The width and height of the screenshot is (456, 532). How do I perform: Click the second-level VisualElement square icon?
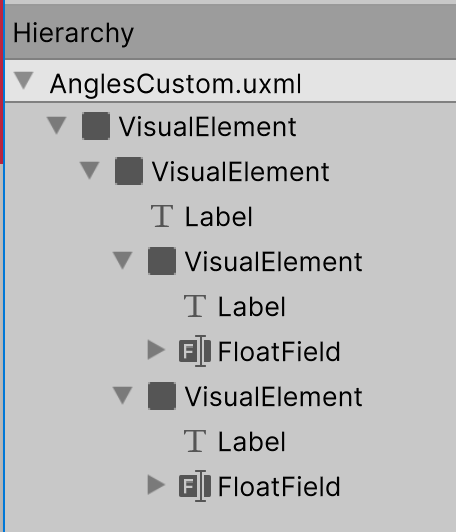(129, 171)
